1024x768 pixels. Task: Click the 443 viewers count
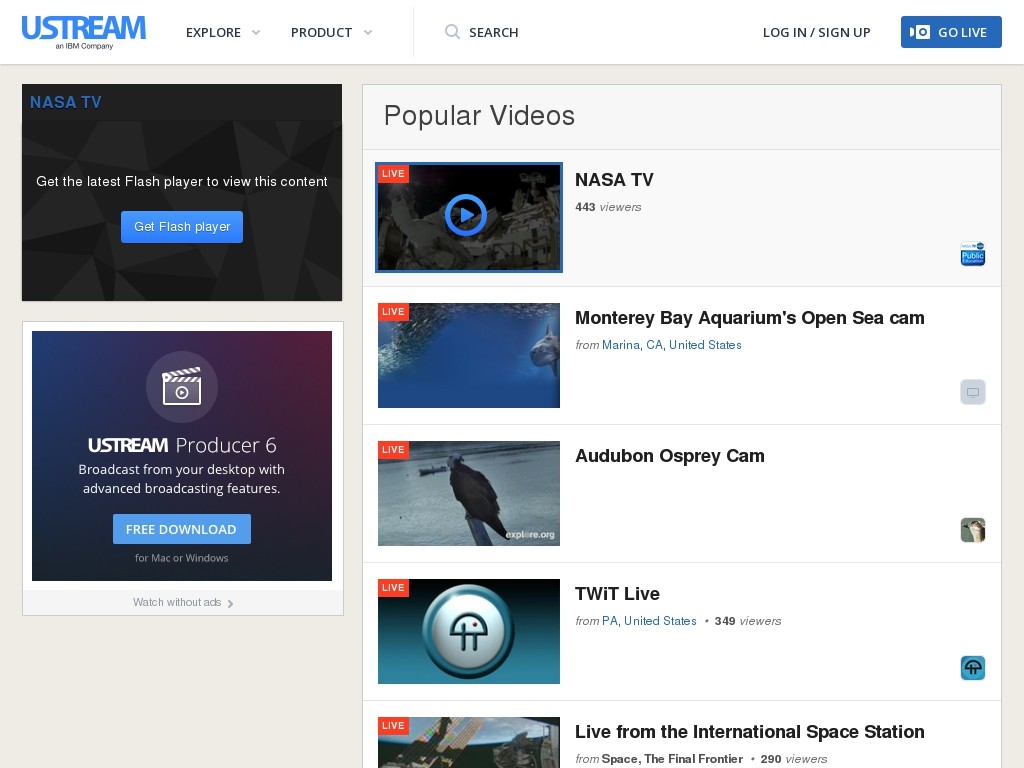click(608, 207)
